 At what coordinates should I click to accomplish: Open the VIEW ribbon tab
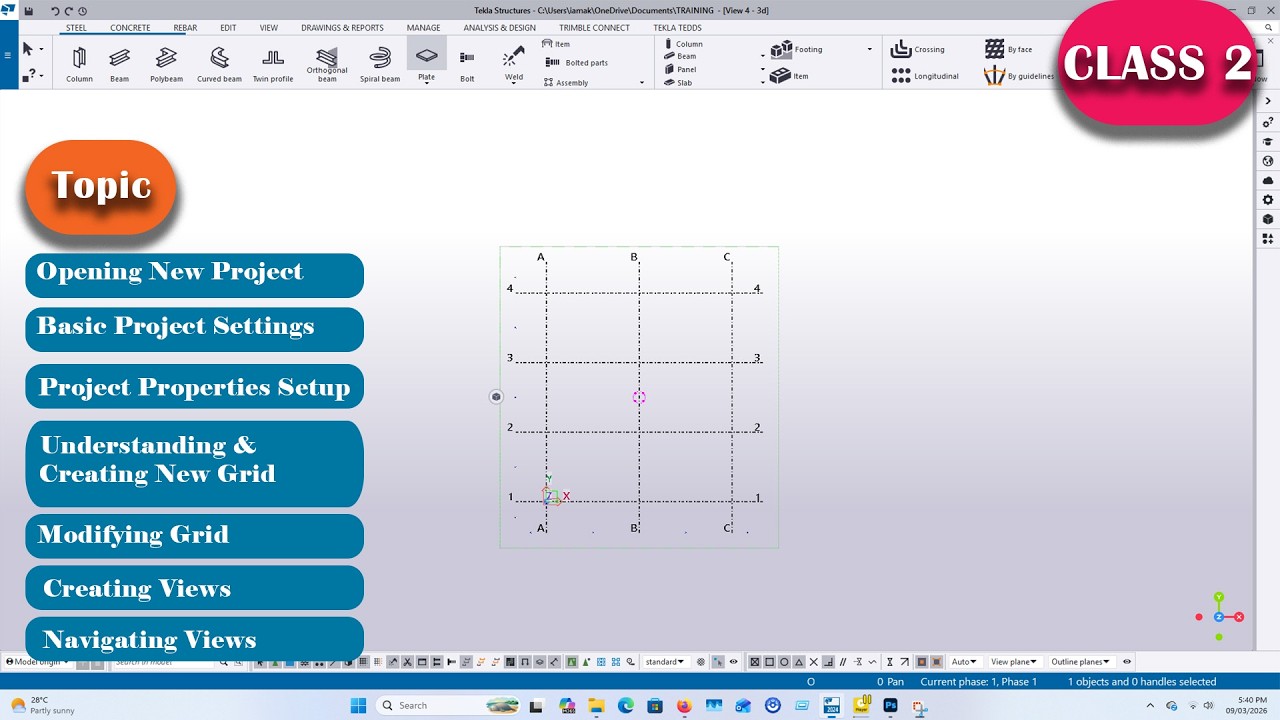click(x=269, y=28)
